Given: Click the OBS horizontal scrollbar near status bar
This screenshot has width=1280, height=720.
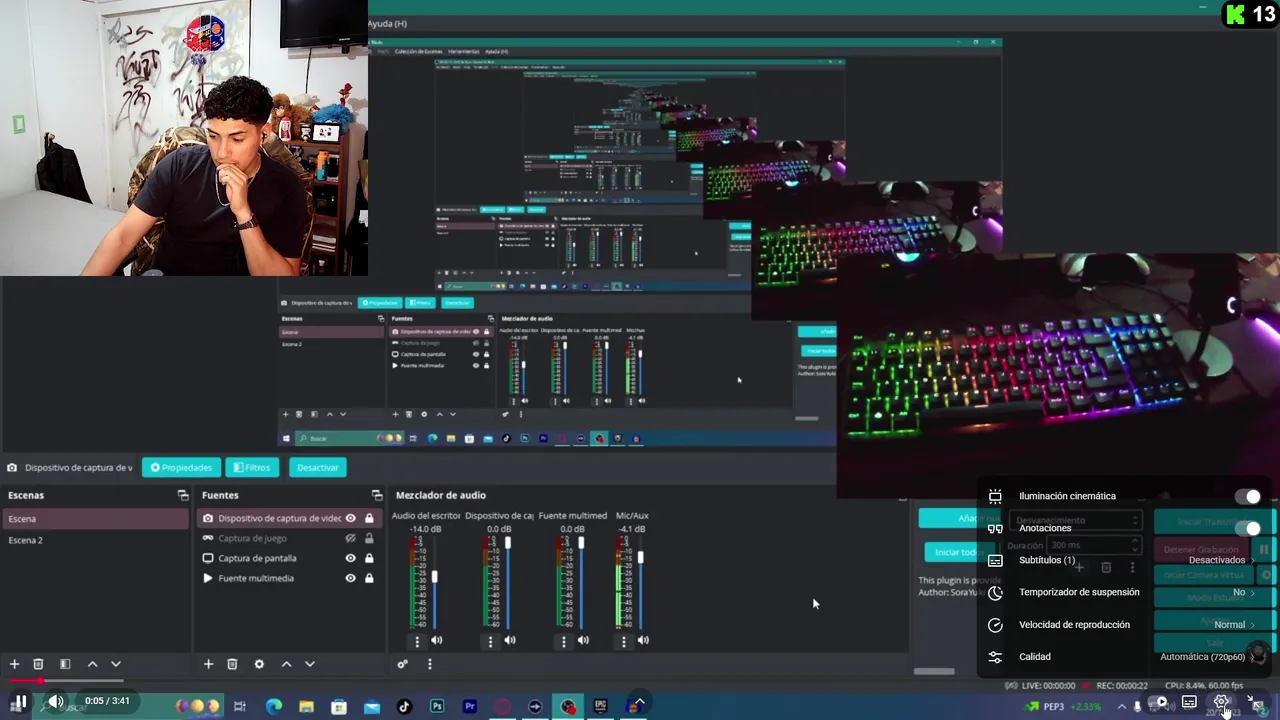Looking at the screenshot, I should 935,671.
